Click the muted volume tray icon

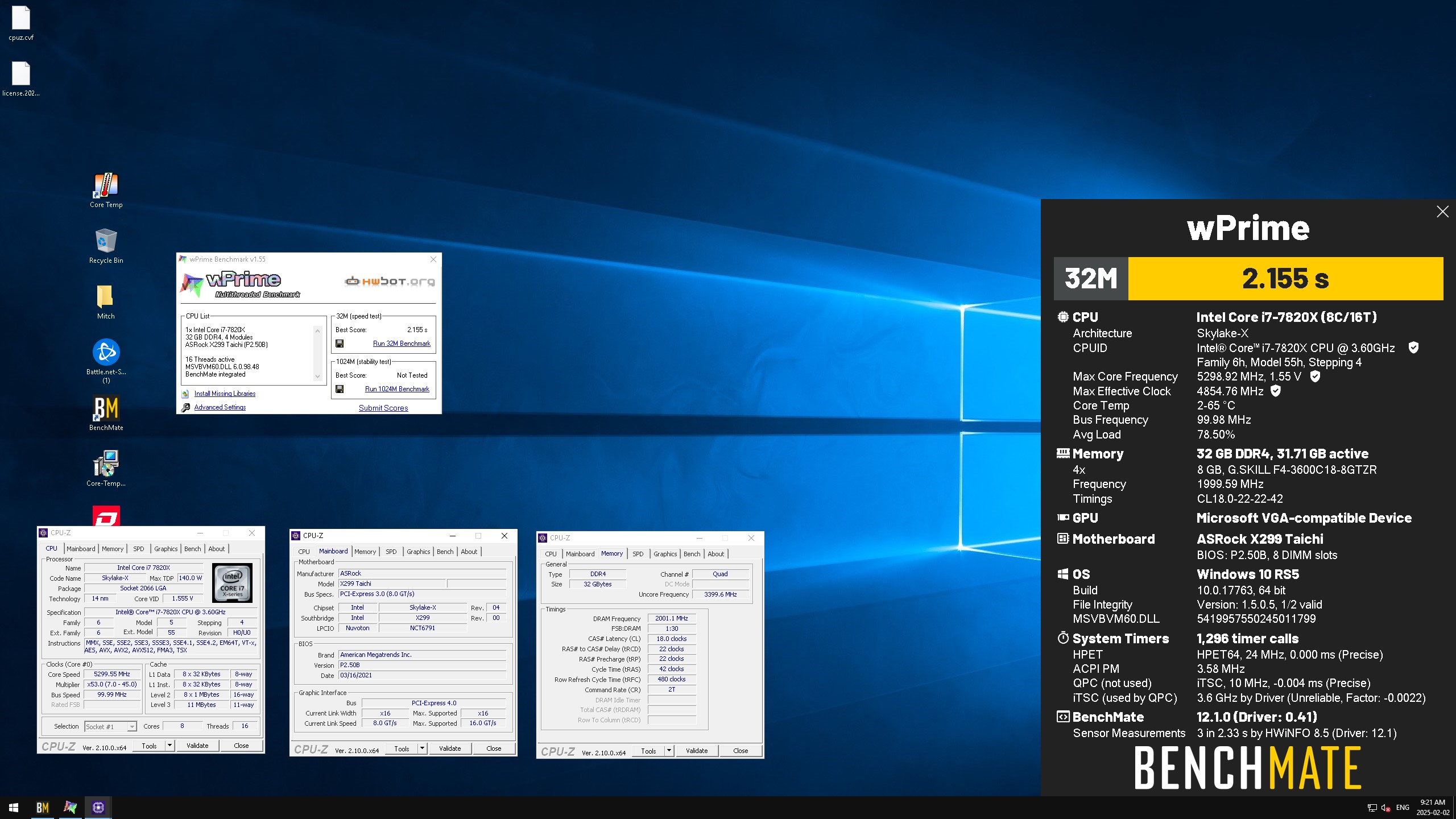coord(1386,808)
